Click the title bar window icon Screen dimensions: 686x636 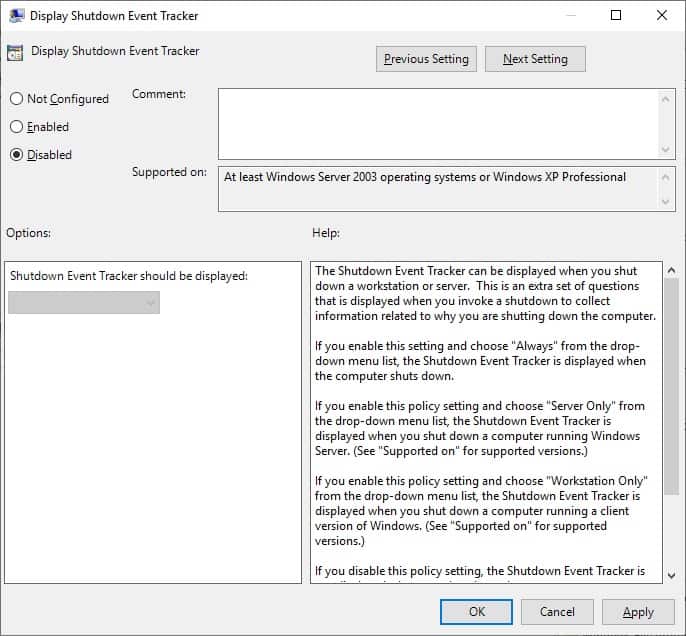pos(16,16)
